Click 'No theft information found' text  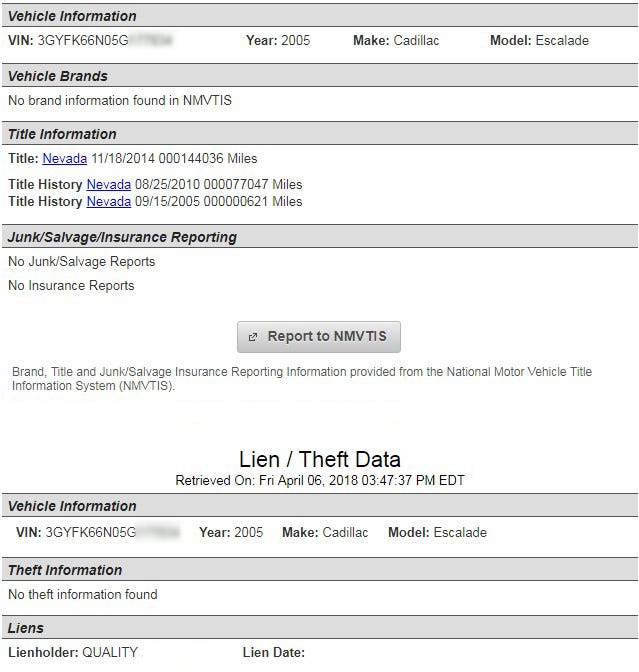pyautogui.click(x=83, y=594)
